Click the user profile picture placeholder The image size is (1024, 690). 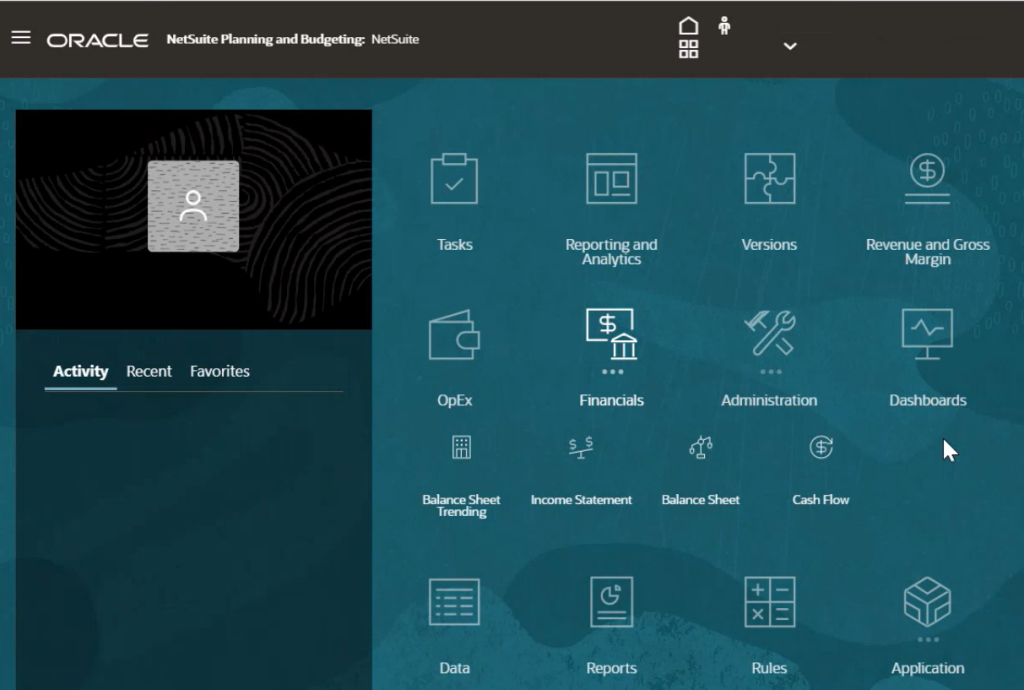pyautogui.click(x=193, y=206)
